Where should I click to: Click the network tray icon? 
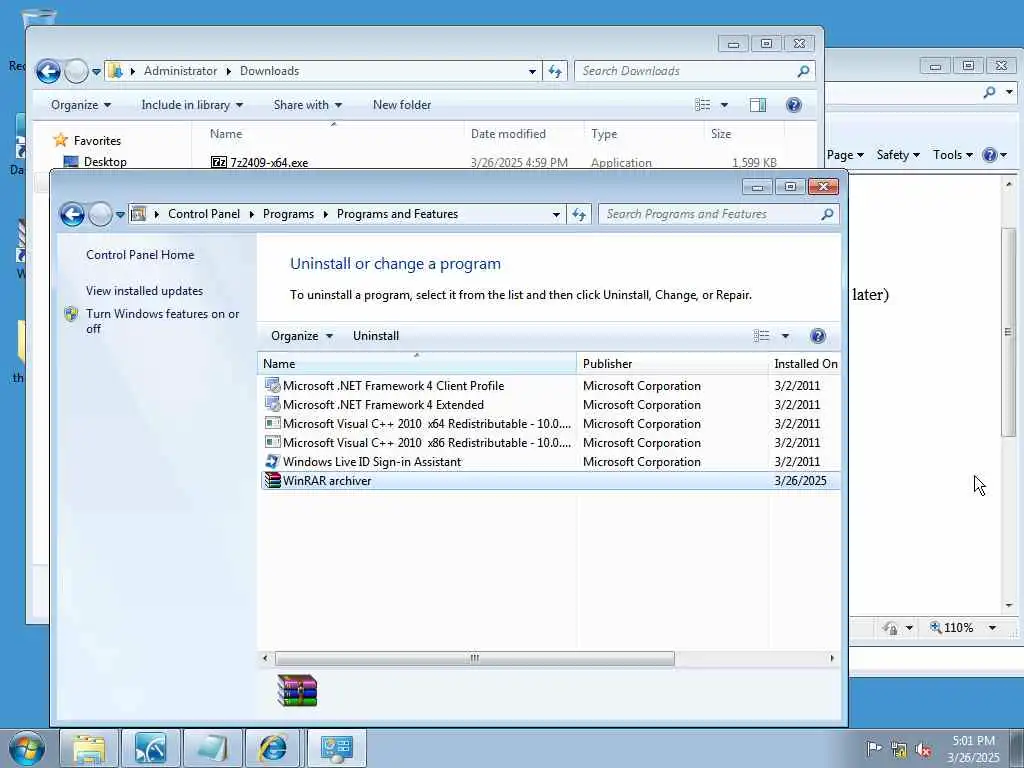[899, 750]
